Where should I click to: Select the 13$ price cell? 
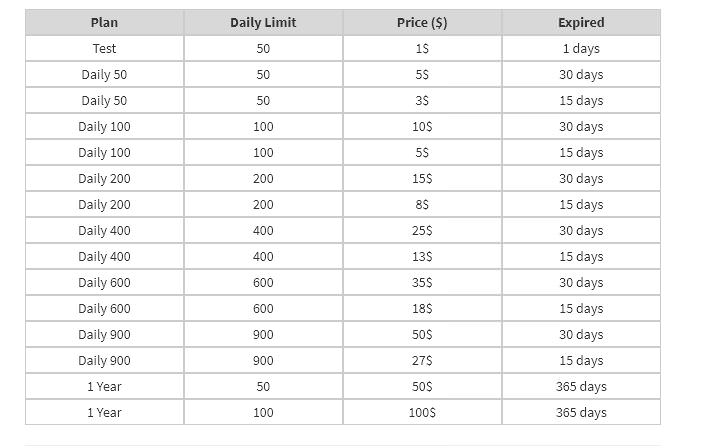422,257
